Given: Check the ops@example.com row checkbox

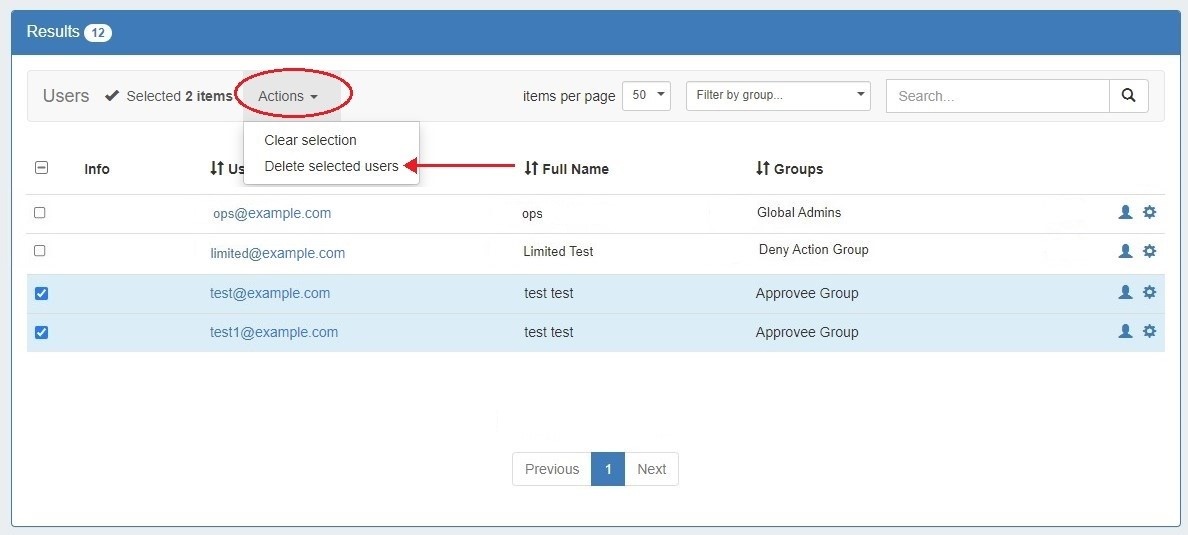Looking at the screenshot, I should click(x=40, y=213).
